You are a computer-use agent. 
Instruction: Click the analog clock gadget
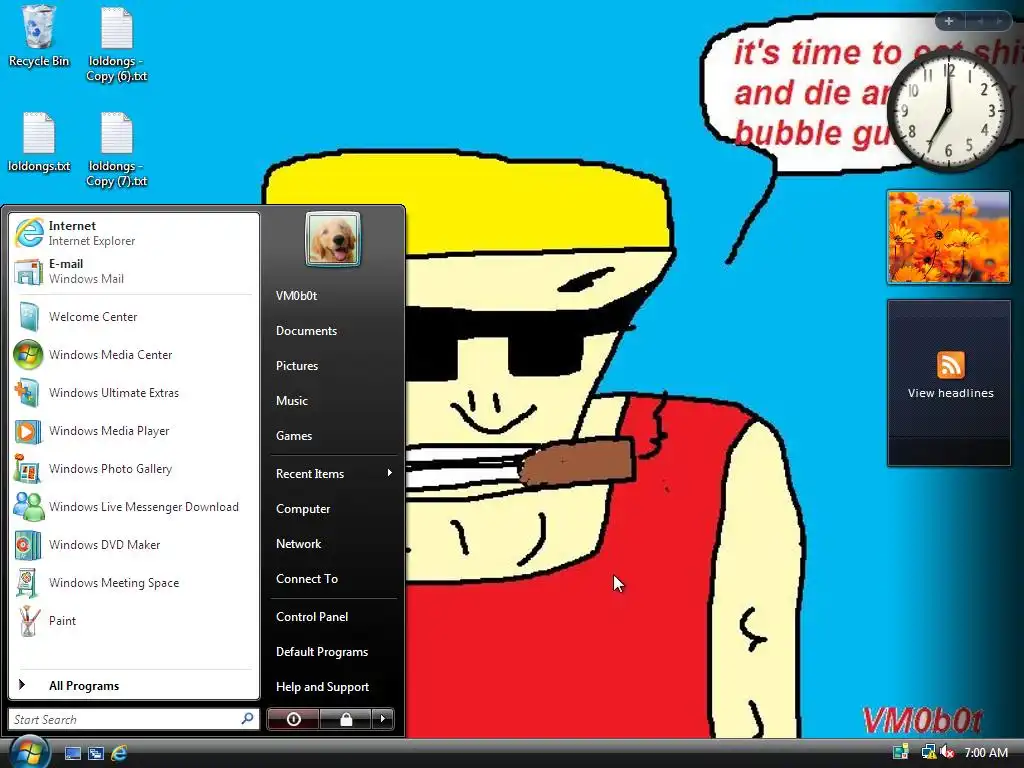pyautogui.click(x=949, y=112)
